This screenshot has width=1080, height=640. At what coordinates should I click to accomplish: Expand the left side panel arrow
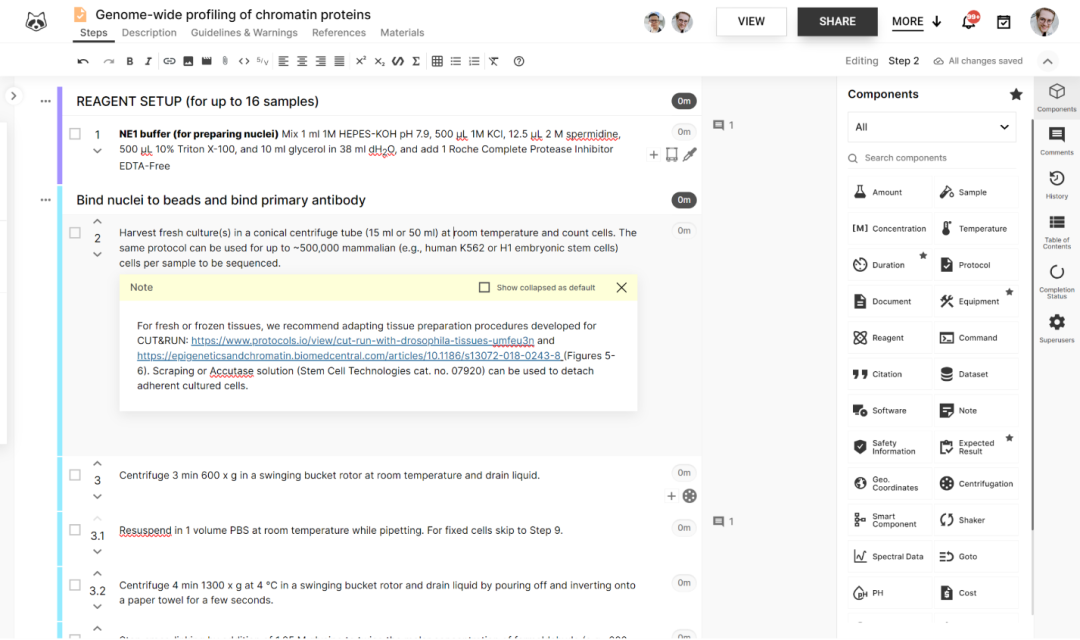pyautogui.click(x=14, y=96)
